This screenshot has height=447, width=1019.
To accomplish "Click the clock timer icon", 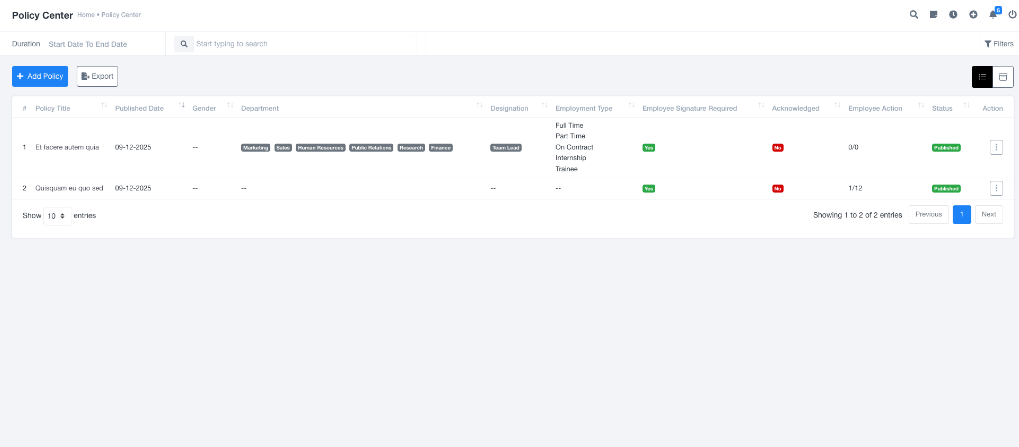I will [953, 15].
